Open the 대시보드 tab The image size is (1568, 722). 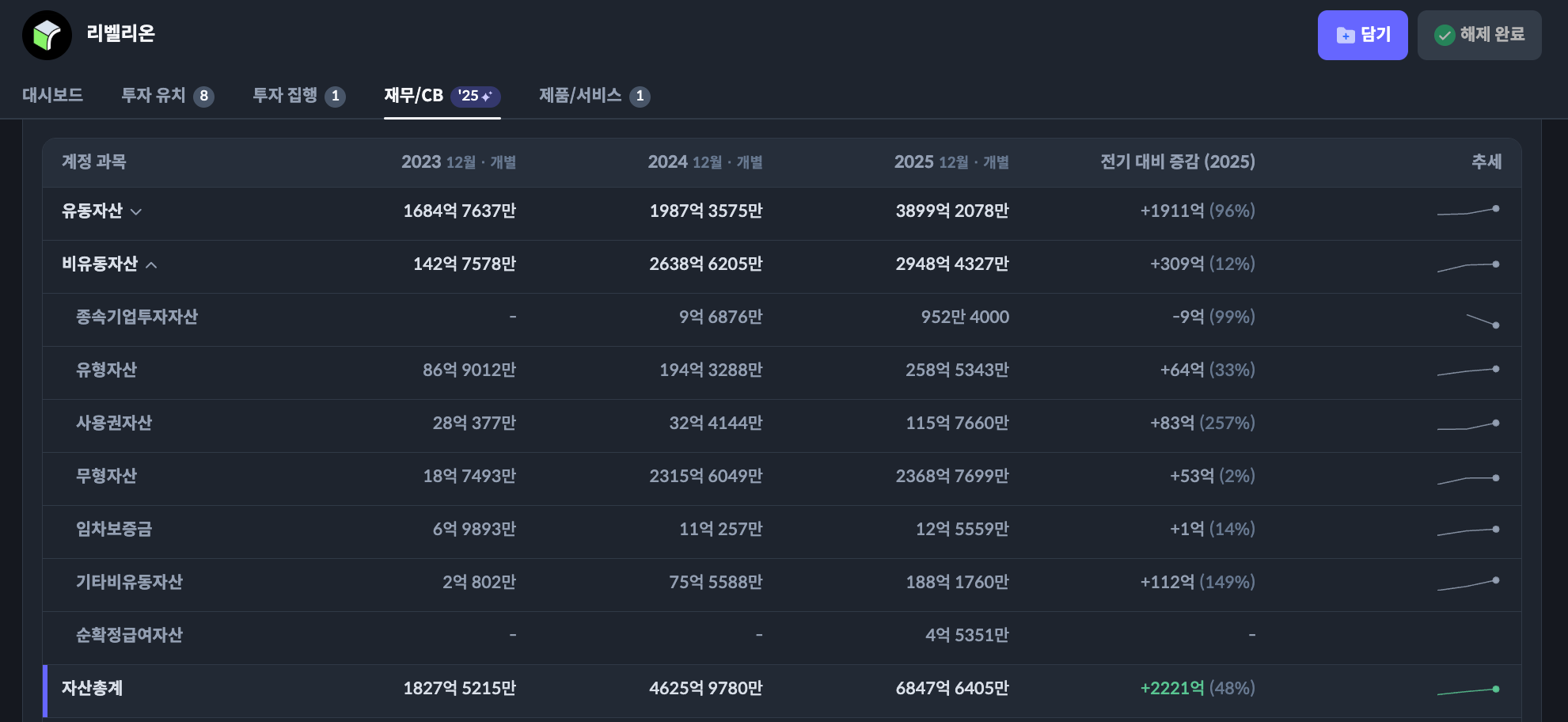pyautogui.click(x=52, y=96)
